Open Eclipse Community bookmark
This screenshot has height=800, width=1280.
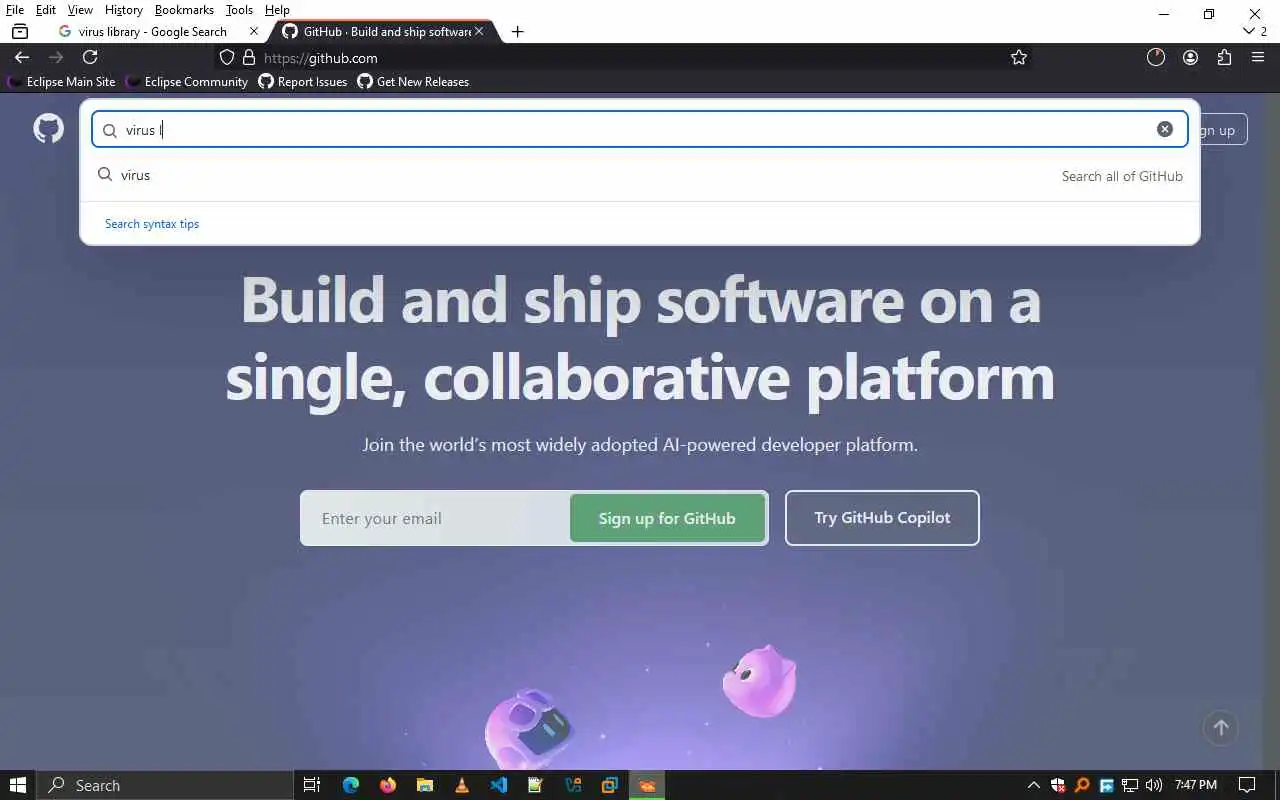coord(186,82)
